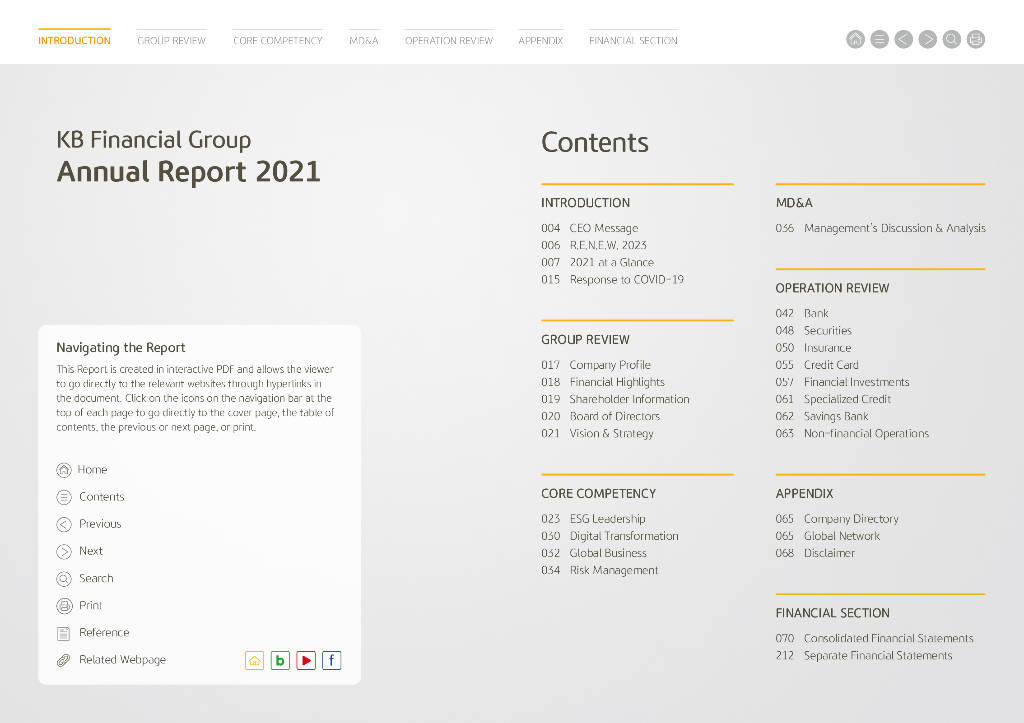Click the Contents legend icon in Navigating panel

coord(64,497)
